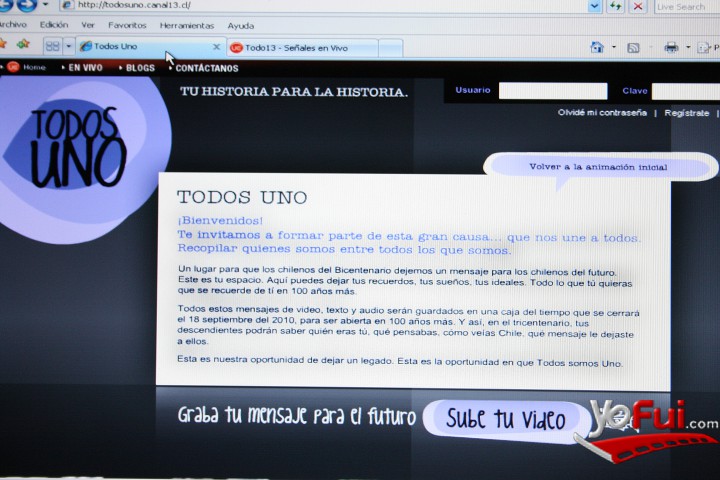Viewport: 720px width, 480px height.
Task: Click the browser Forward arrow button
Action: (27, 5)
